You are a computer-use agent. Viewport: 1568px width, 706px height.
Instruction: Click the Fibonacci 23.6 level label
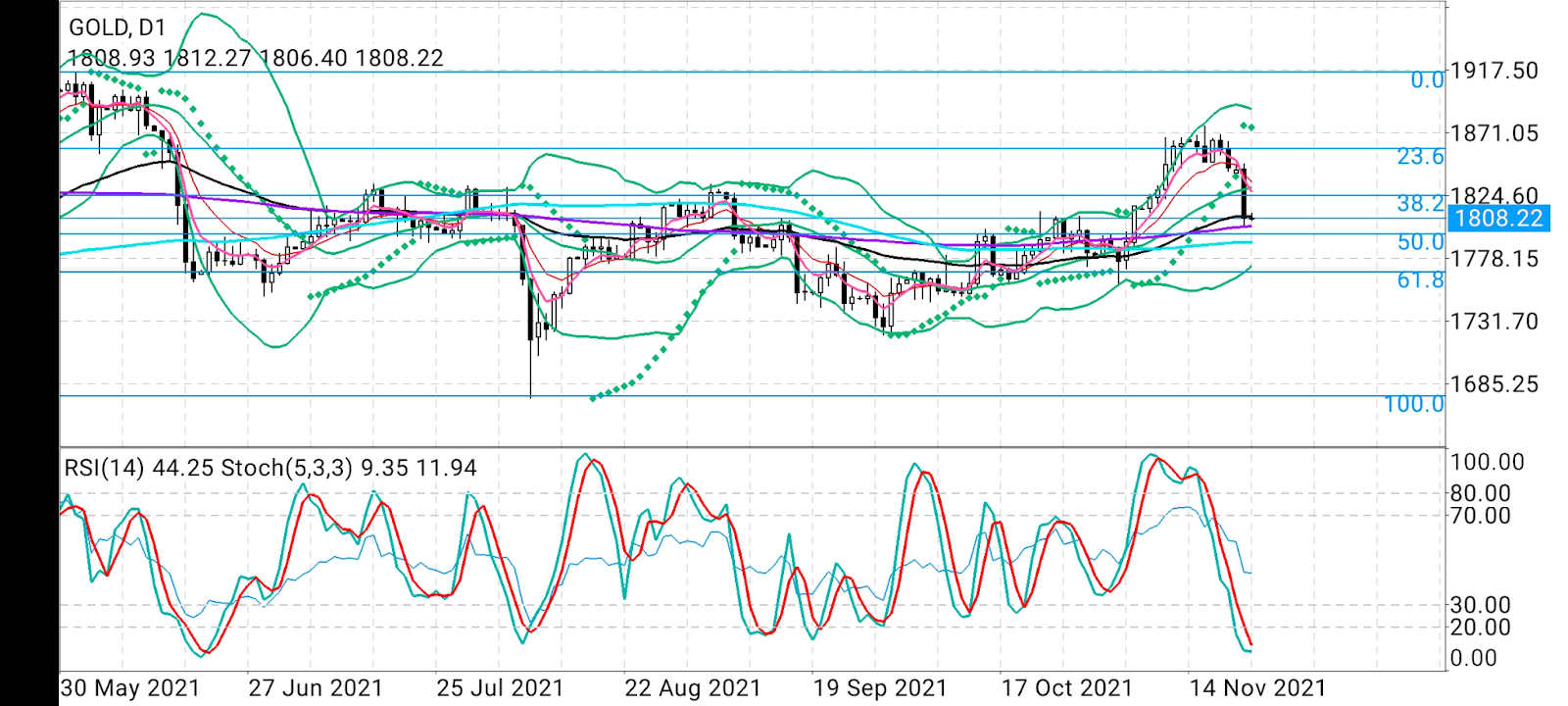(1420, 156)
